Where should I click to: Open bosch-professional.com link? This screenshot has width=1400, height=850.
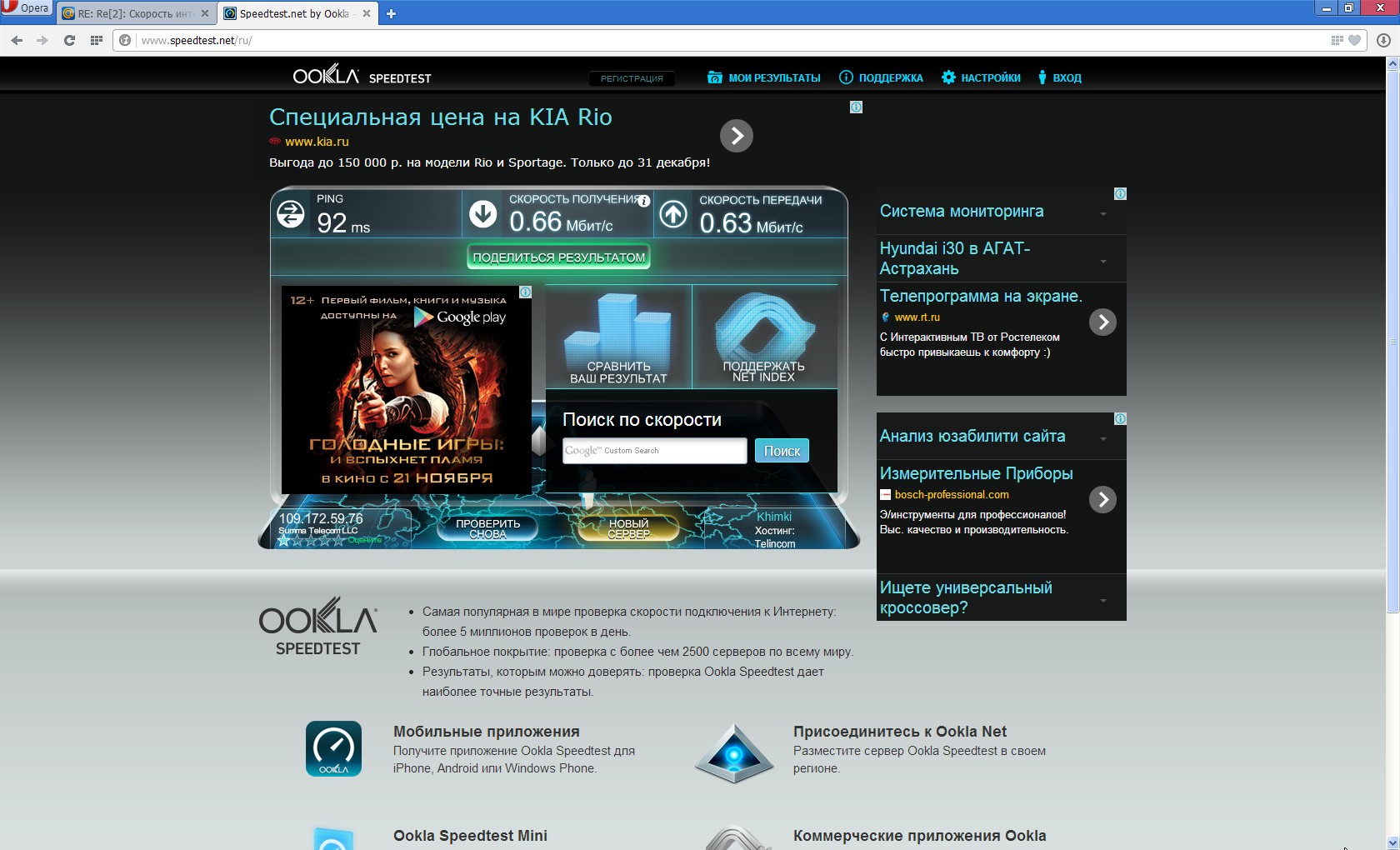952,494
